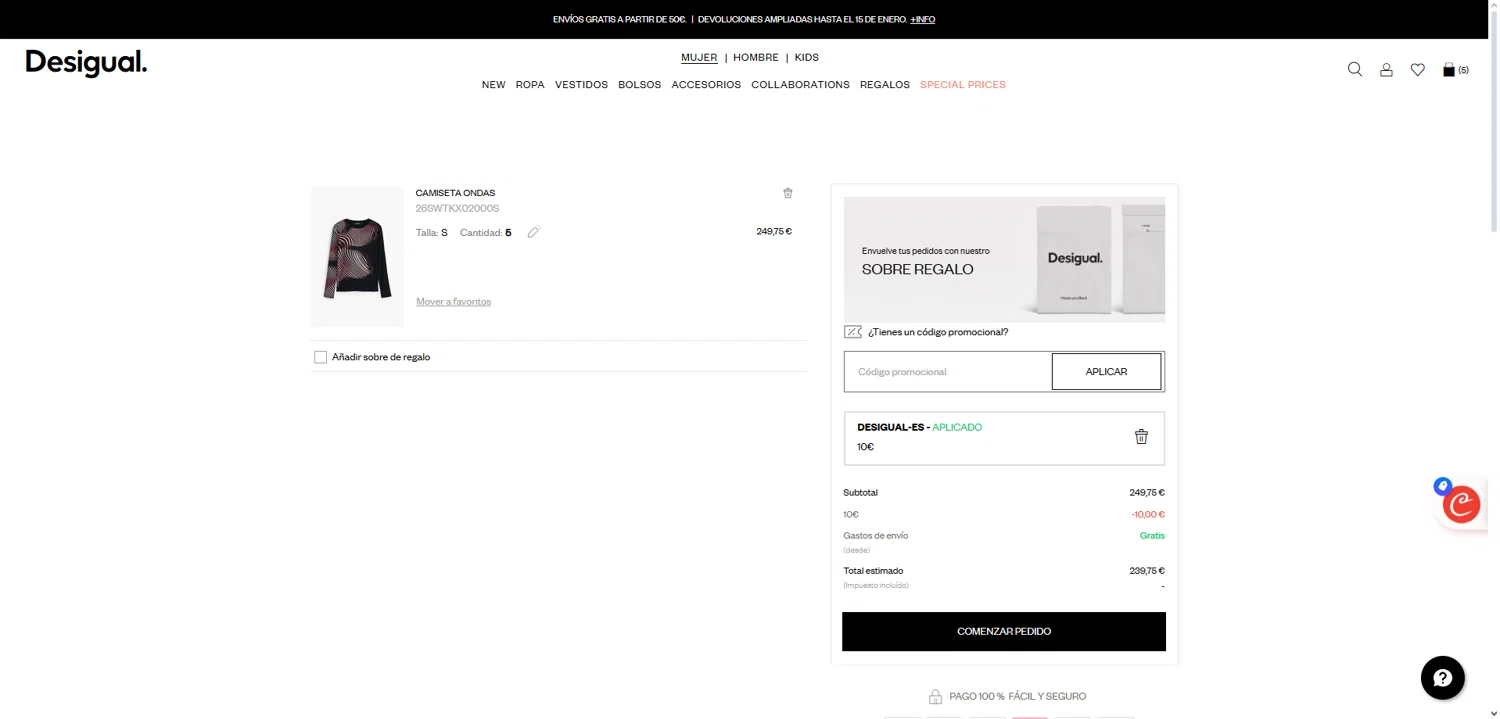This screenshot has width=1500, height=719.
Task: Focus the Código promocional input field
Action: (948, 372)
